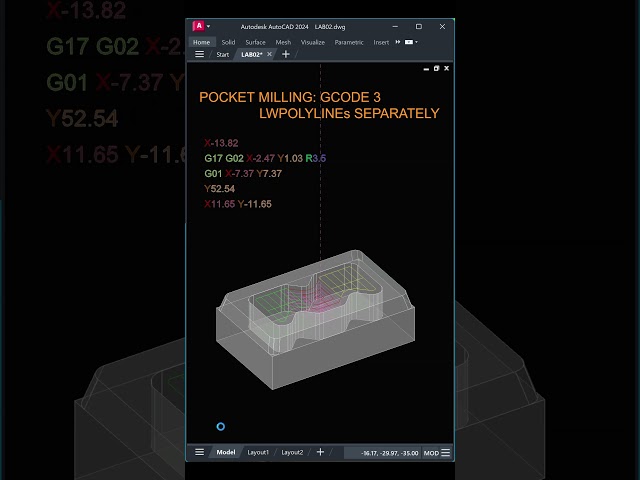Image resolution: width=640 pixels, height=480 pixels.
Task: Minimize the AutoCAD window
Action: pos(395,27)
